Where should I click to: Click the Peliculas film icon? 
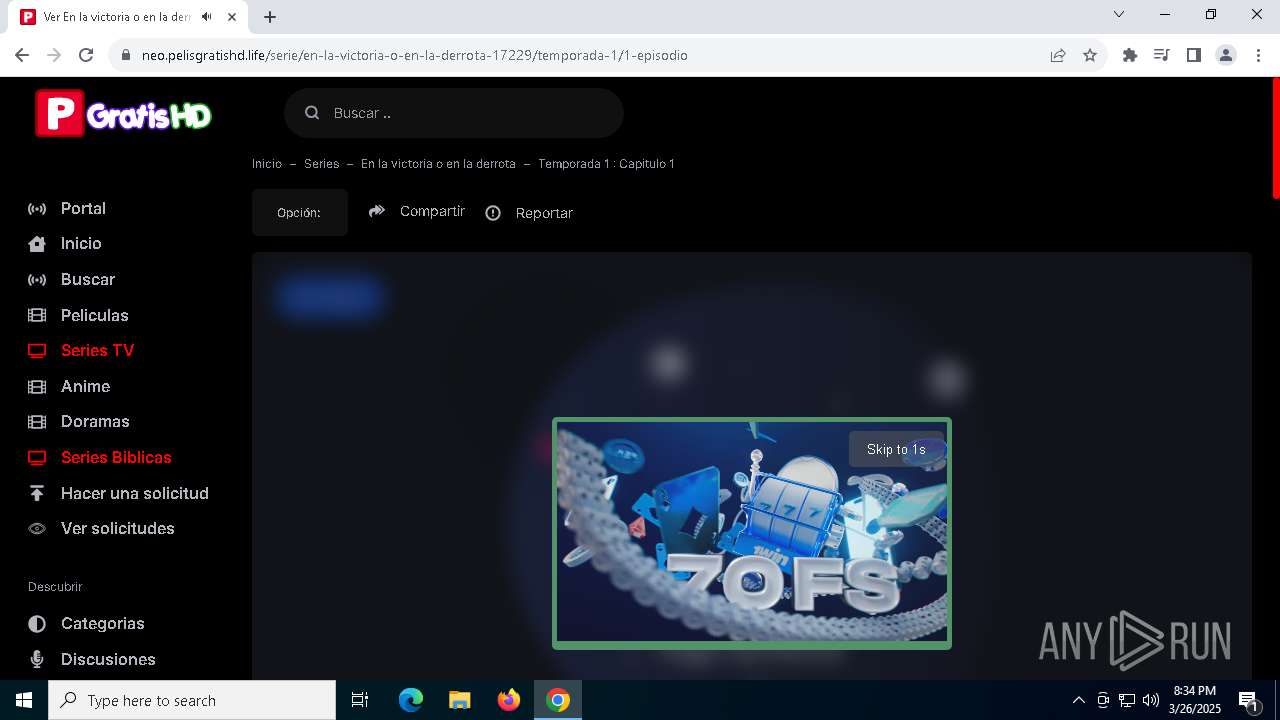tap(37, 315)
